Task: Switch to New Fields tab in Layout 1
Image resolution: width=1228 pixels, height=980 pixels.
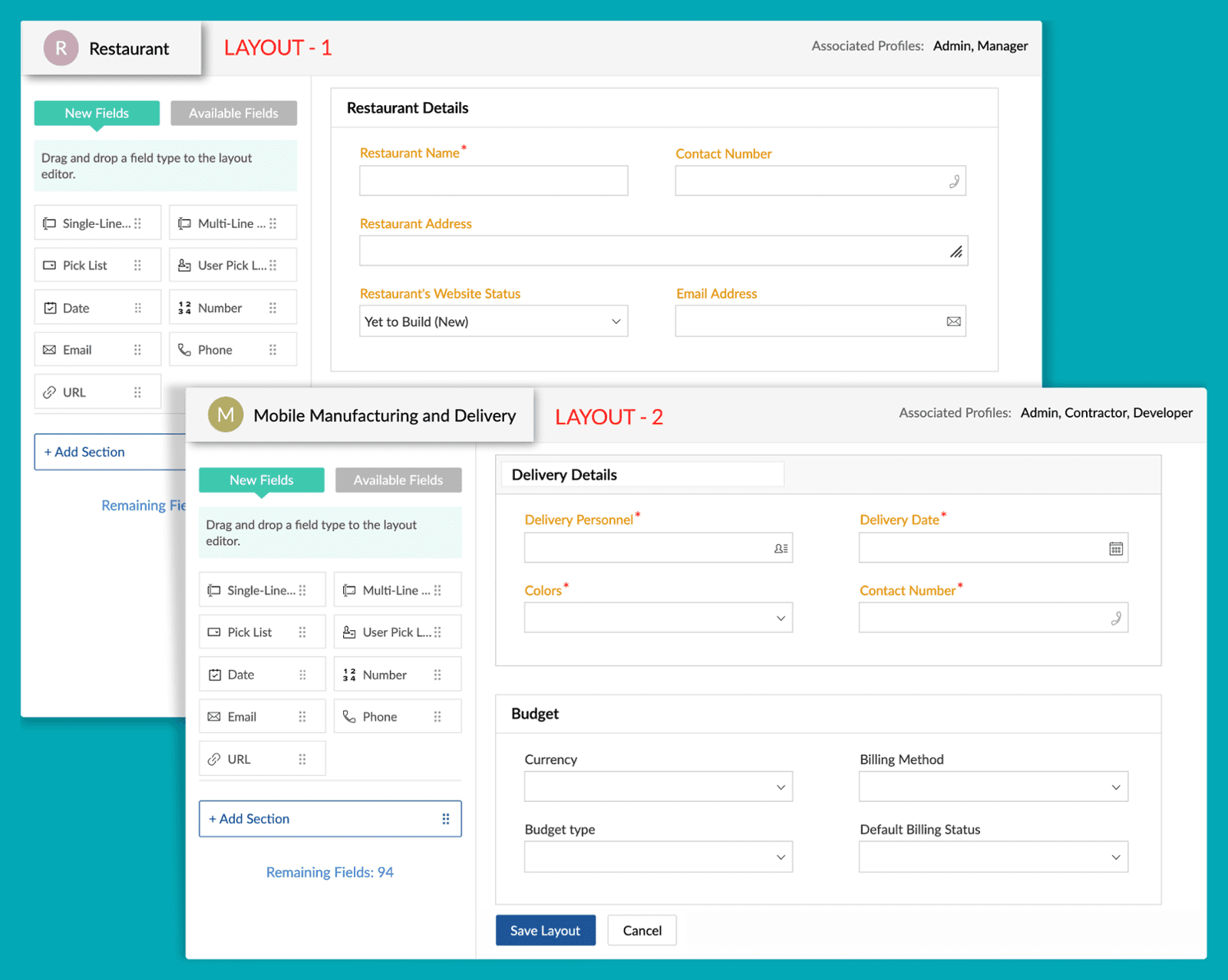Action: click(x=97, y=114)
